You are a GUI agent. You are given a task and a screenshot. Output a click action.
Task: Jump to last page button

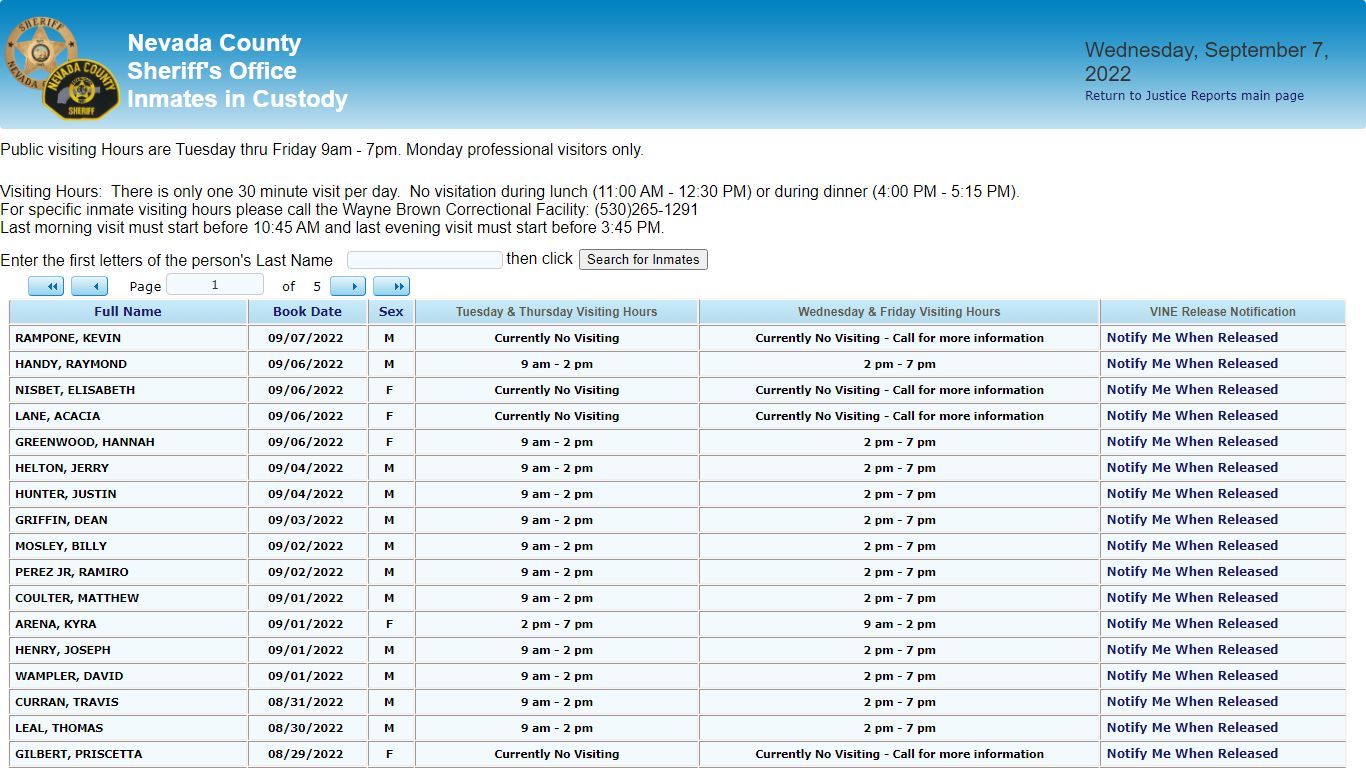392,287
